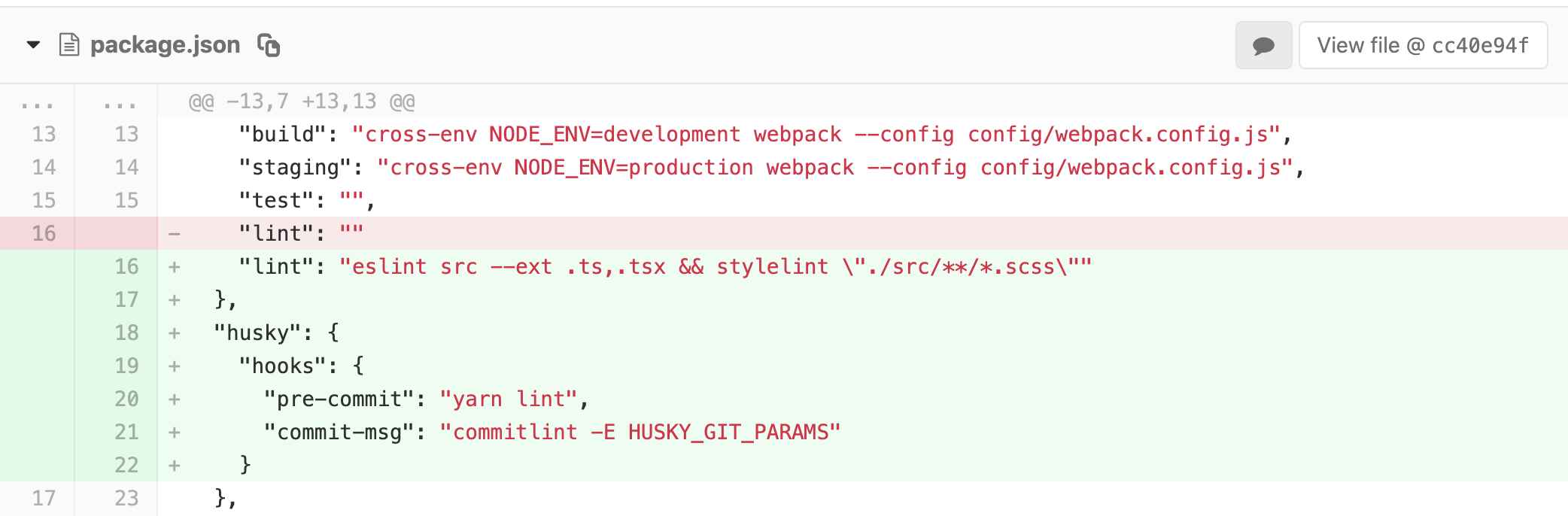Collapse the package.json diff with caret
The image size is (1568, 516).
click(33, 45)
